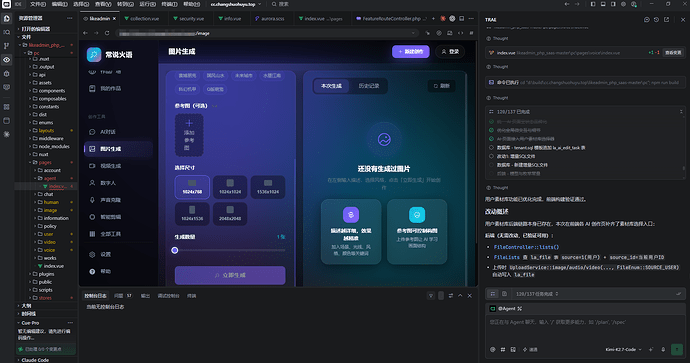Click the task list view toggle icon

pyautogui.click(x=493, y=293)
